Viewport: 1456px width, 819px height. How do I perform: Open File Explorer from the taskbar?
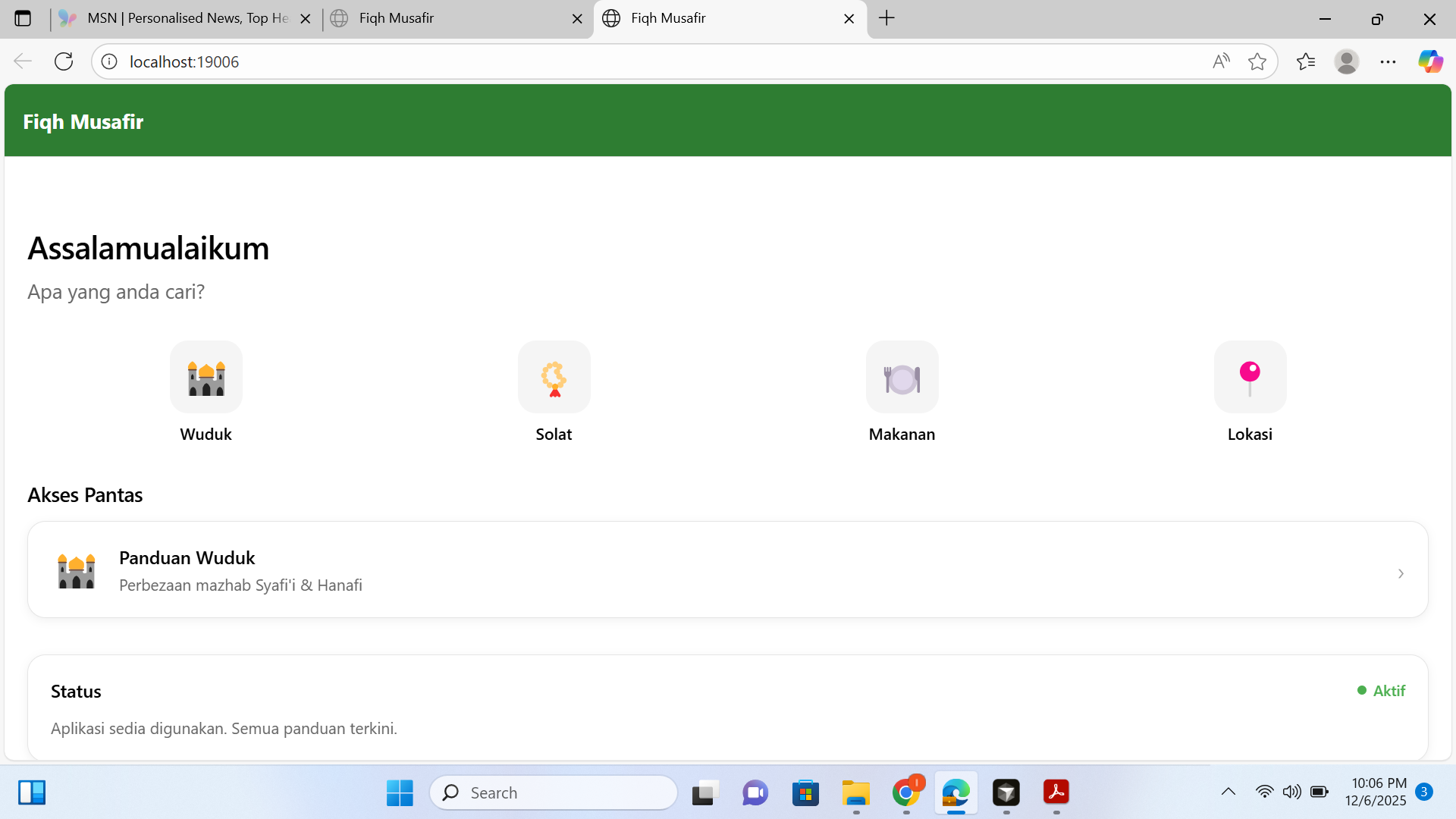tap(855, 792)
